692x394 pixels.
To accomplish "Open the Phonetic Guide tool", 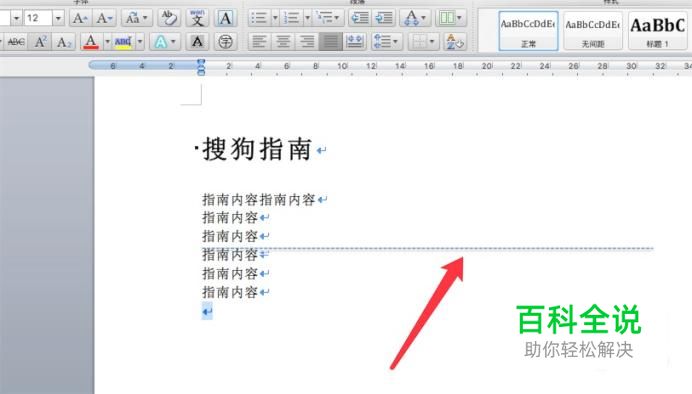I will click(x=197, y=18).
